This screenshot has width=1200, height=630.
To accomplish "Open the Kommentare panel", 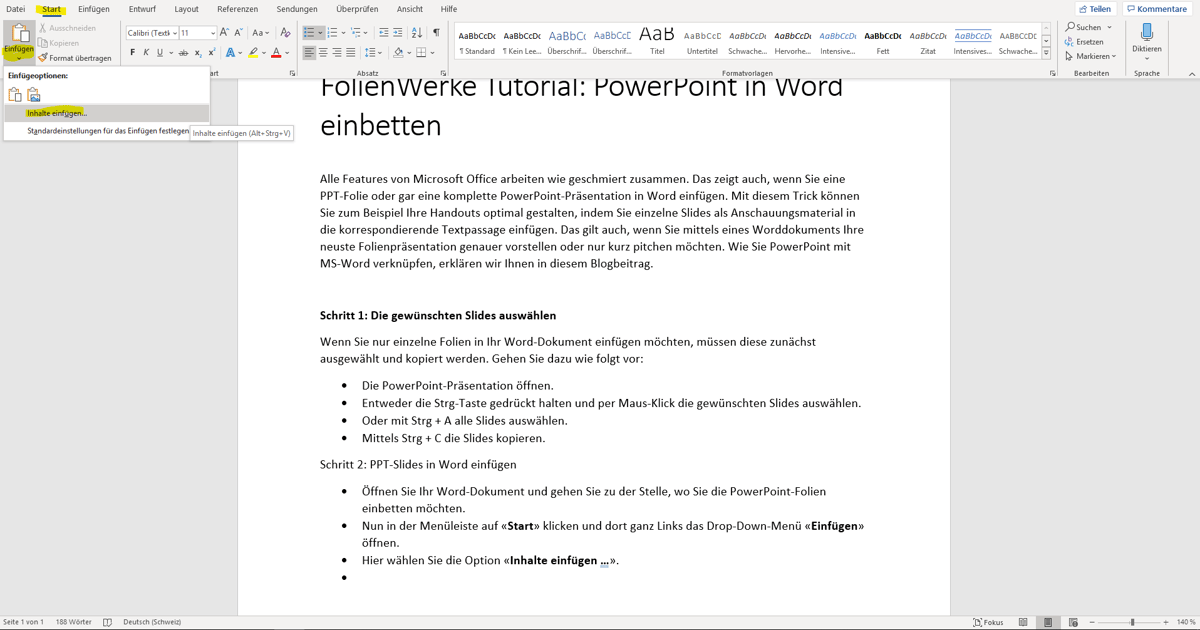I will [1155, 8].
